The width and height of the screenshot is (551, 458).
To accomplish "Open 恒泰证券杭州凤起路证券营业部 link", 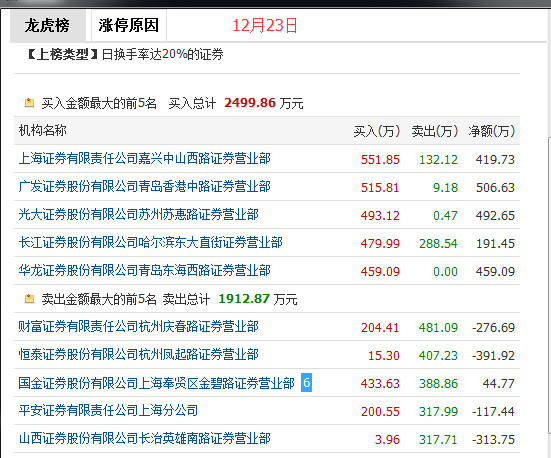I will pyautogui.click(x=138, y=354).
